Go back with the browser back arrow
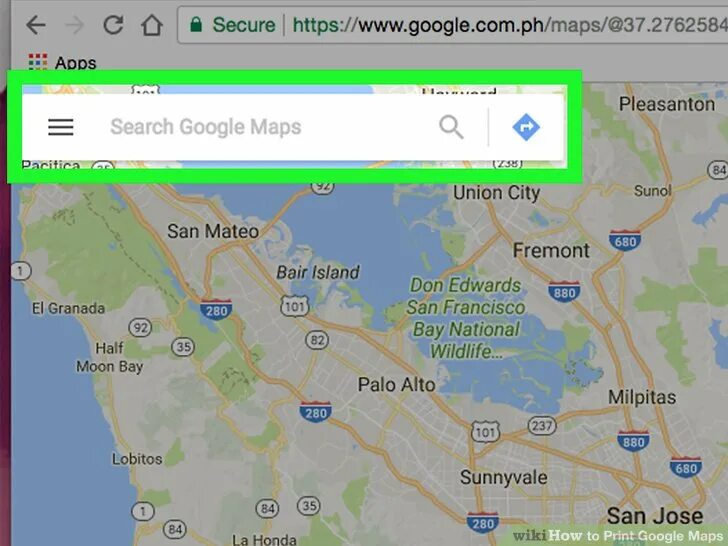This screenshot has width=728, height=546. pyautogui.click(x=36, y=25)
